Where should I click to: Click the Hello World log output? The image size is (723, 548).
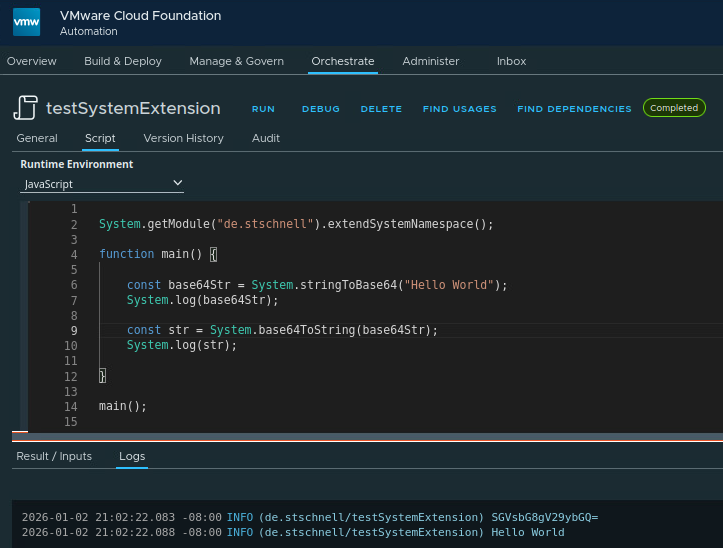click(527, 532)
